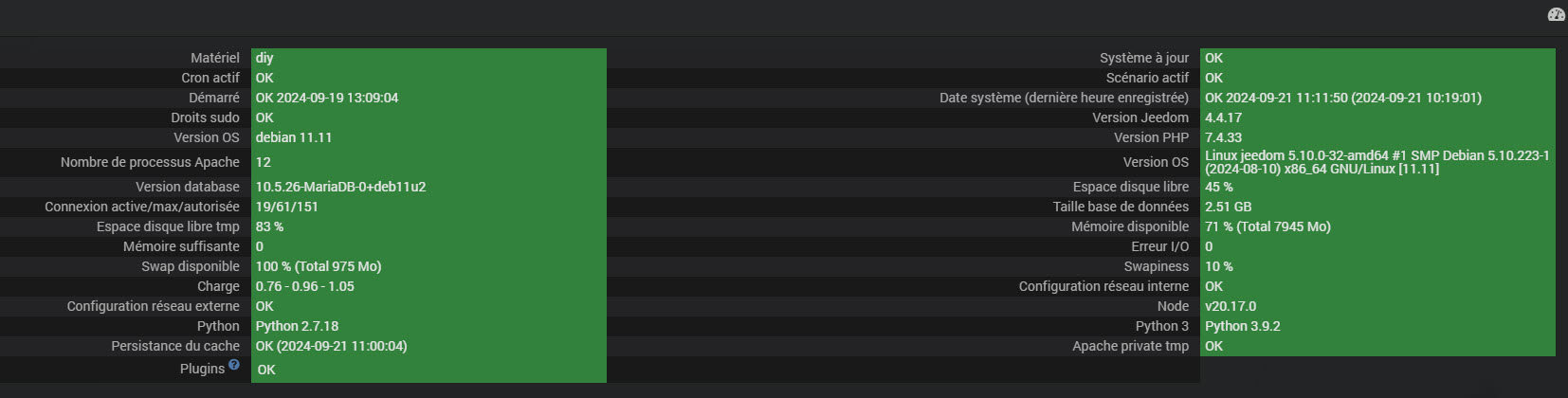Screen dimensions: 1568x398
Task: Select the Matériel value "diy" cell
Action: (x=264, y=58)
